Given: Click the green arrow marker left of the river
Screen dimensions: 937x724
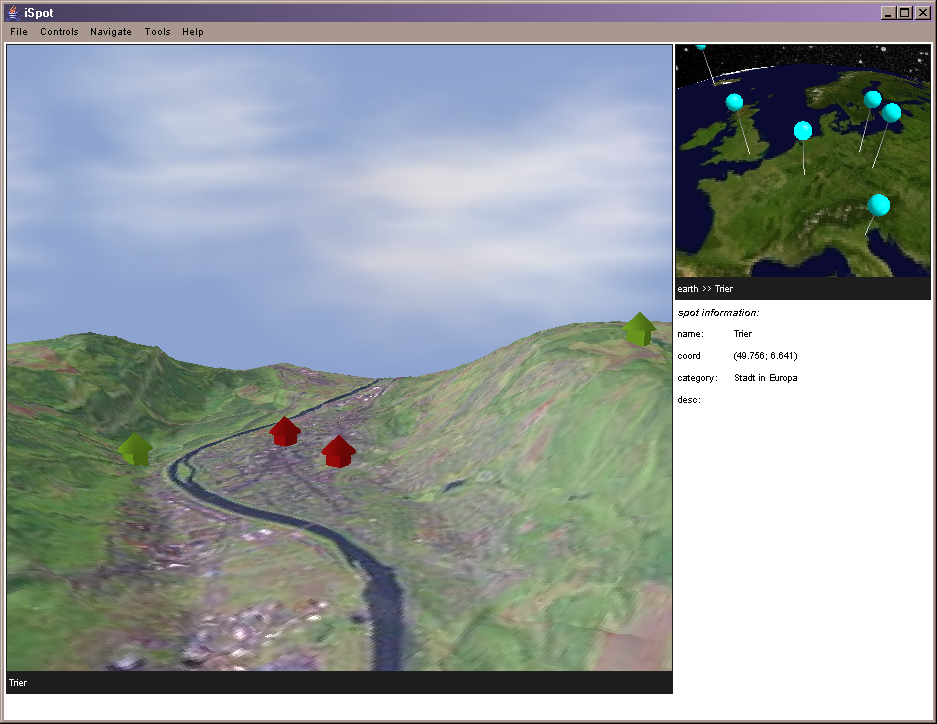Looking at the screenshot, I should (135, 448).
